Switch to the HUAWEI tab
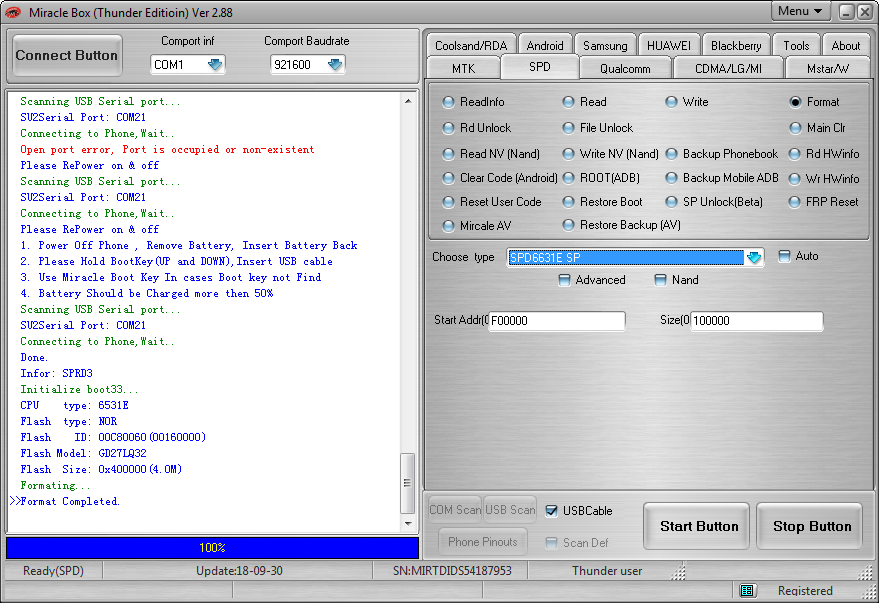Image resolution: width=879 pixels, height=603 pixels. [669, 45]
